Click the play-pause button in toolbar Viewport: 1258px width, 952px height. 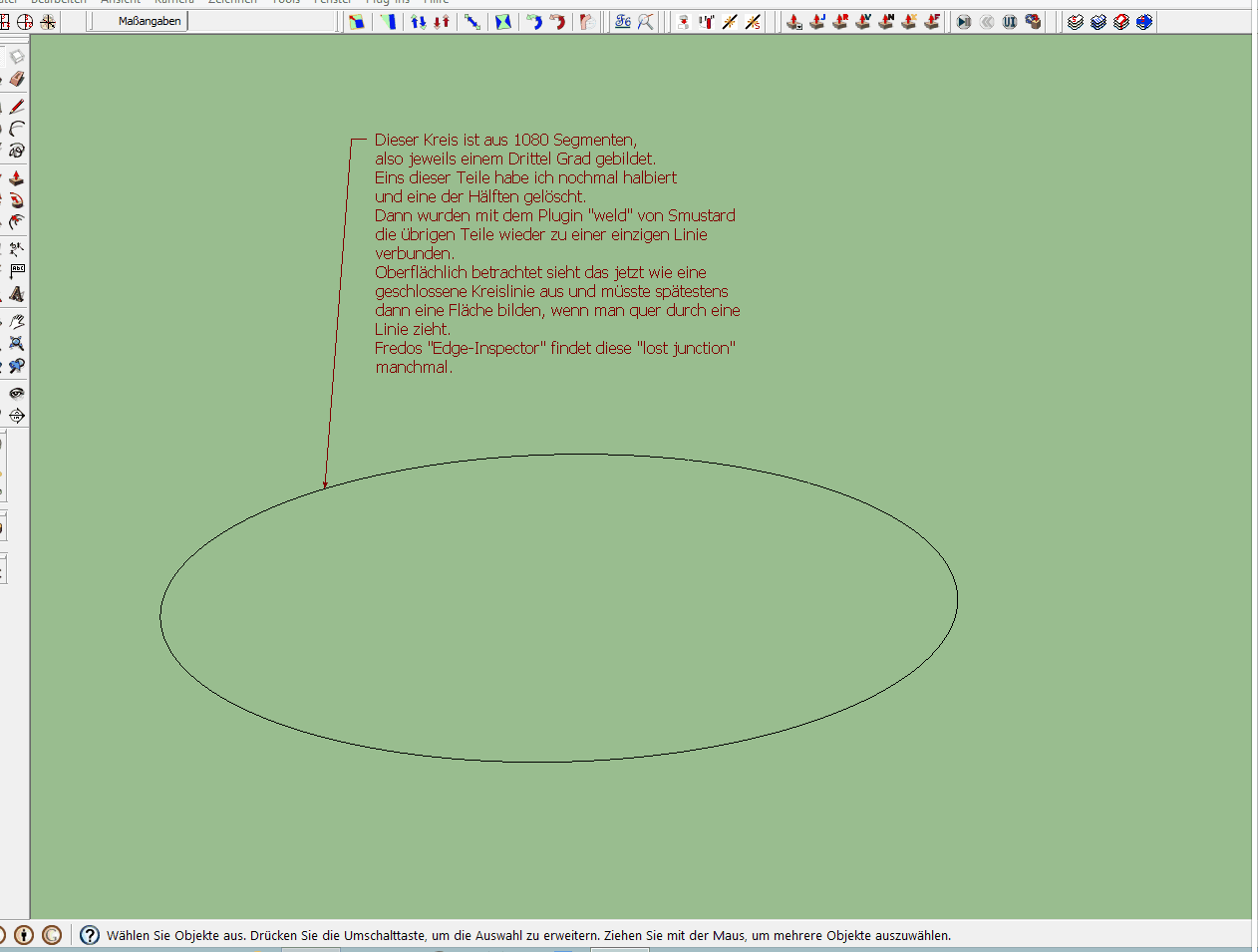point(964,21)
